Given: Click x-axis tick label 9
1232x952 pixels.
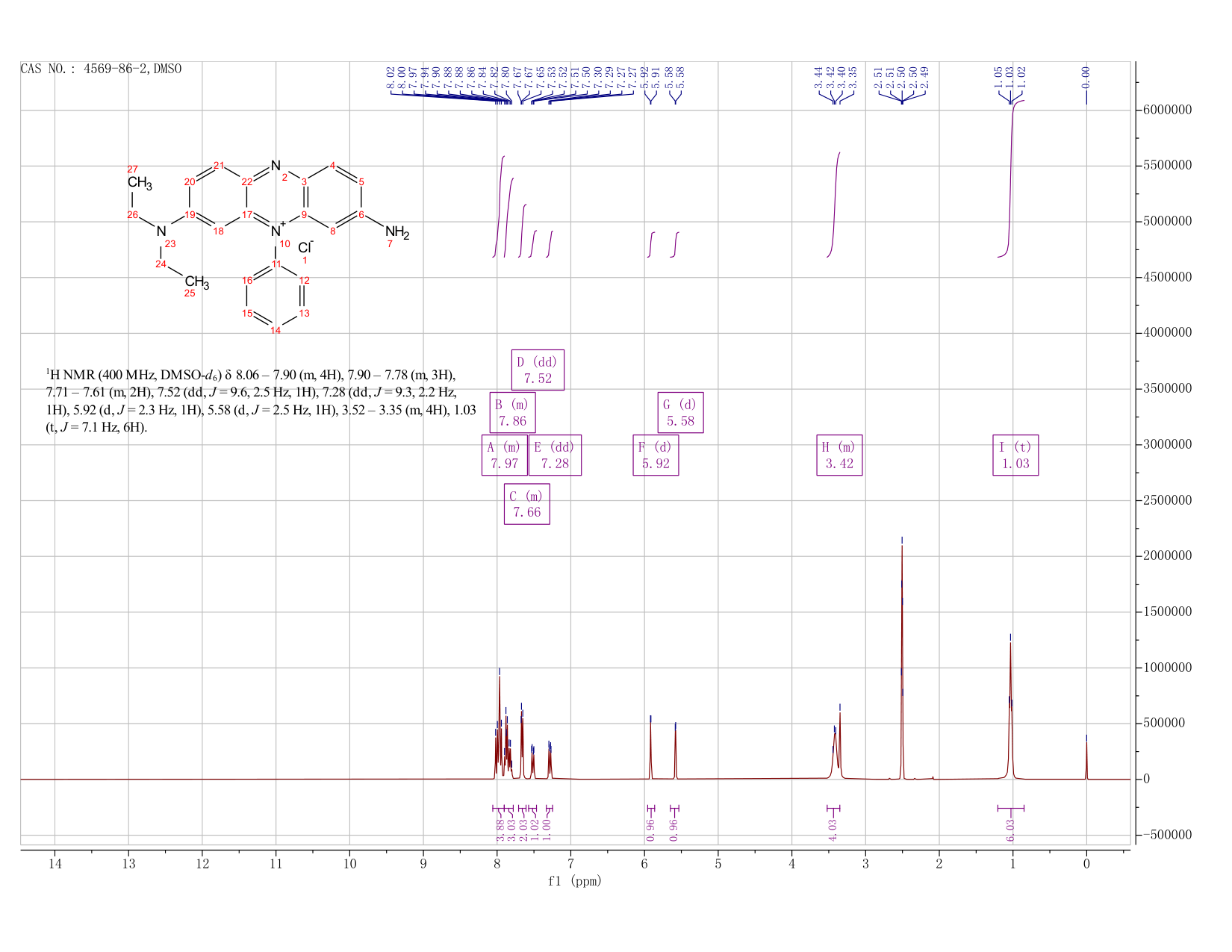Looking at the screenshot, I should coord(423,865).
